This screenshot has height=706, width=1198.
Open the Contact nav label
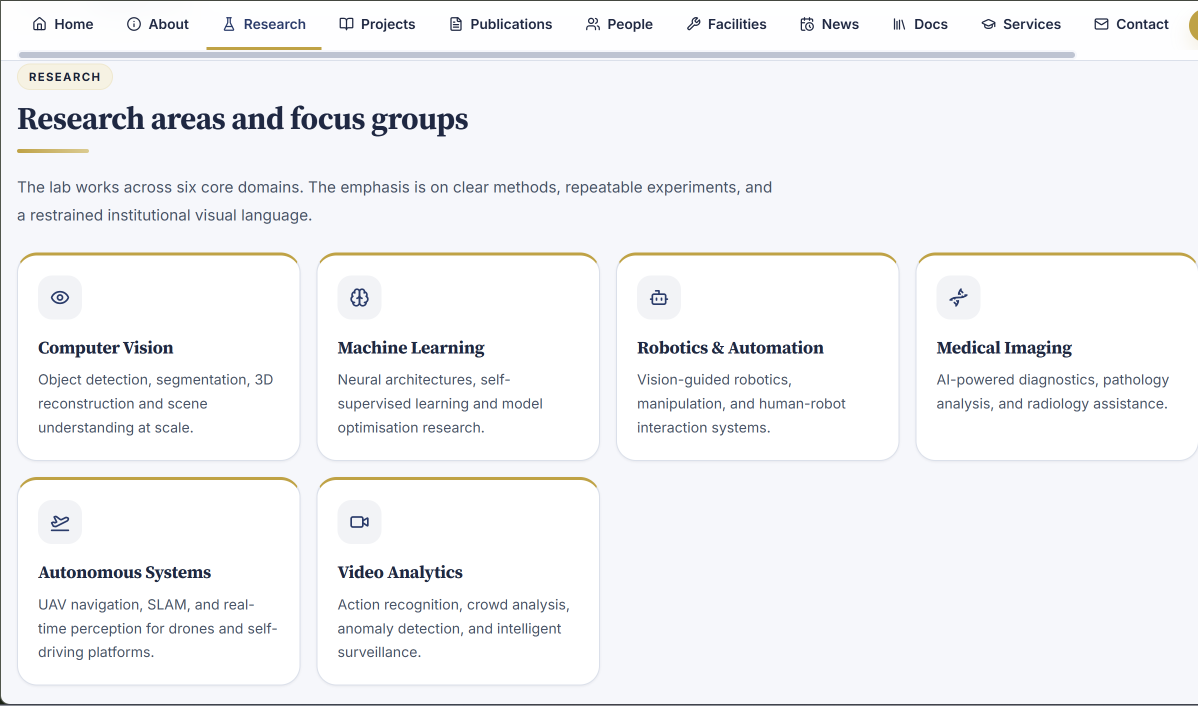(1142, 24)
